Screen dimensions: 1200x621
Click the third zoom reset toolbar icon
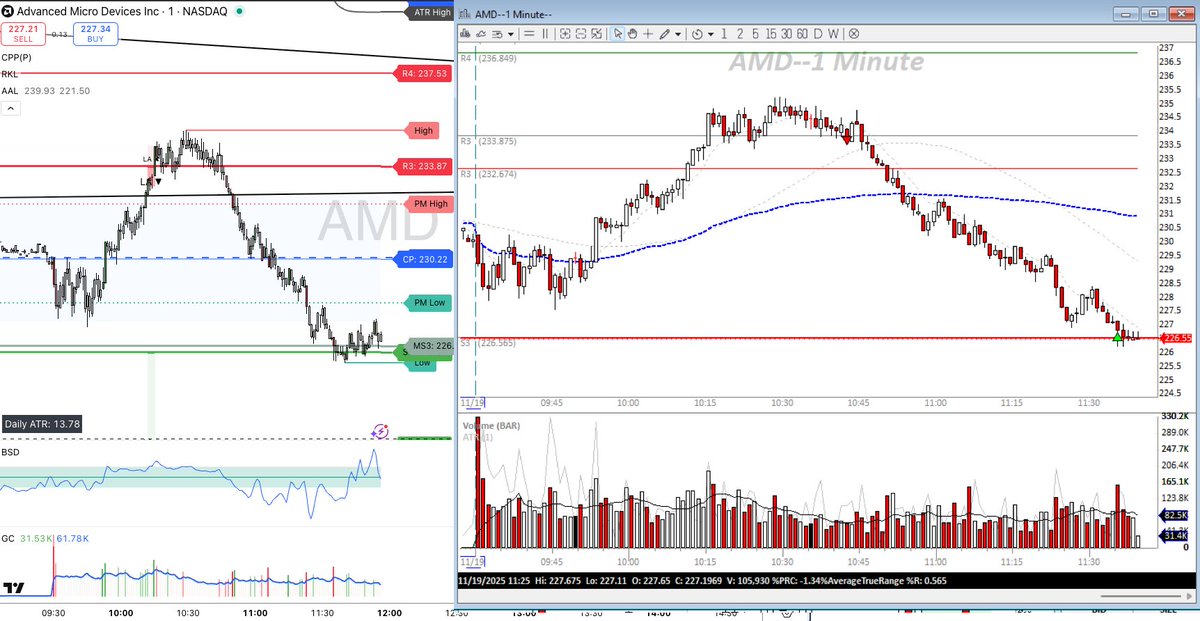coord(597,33)
